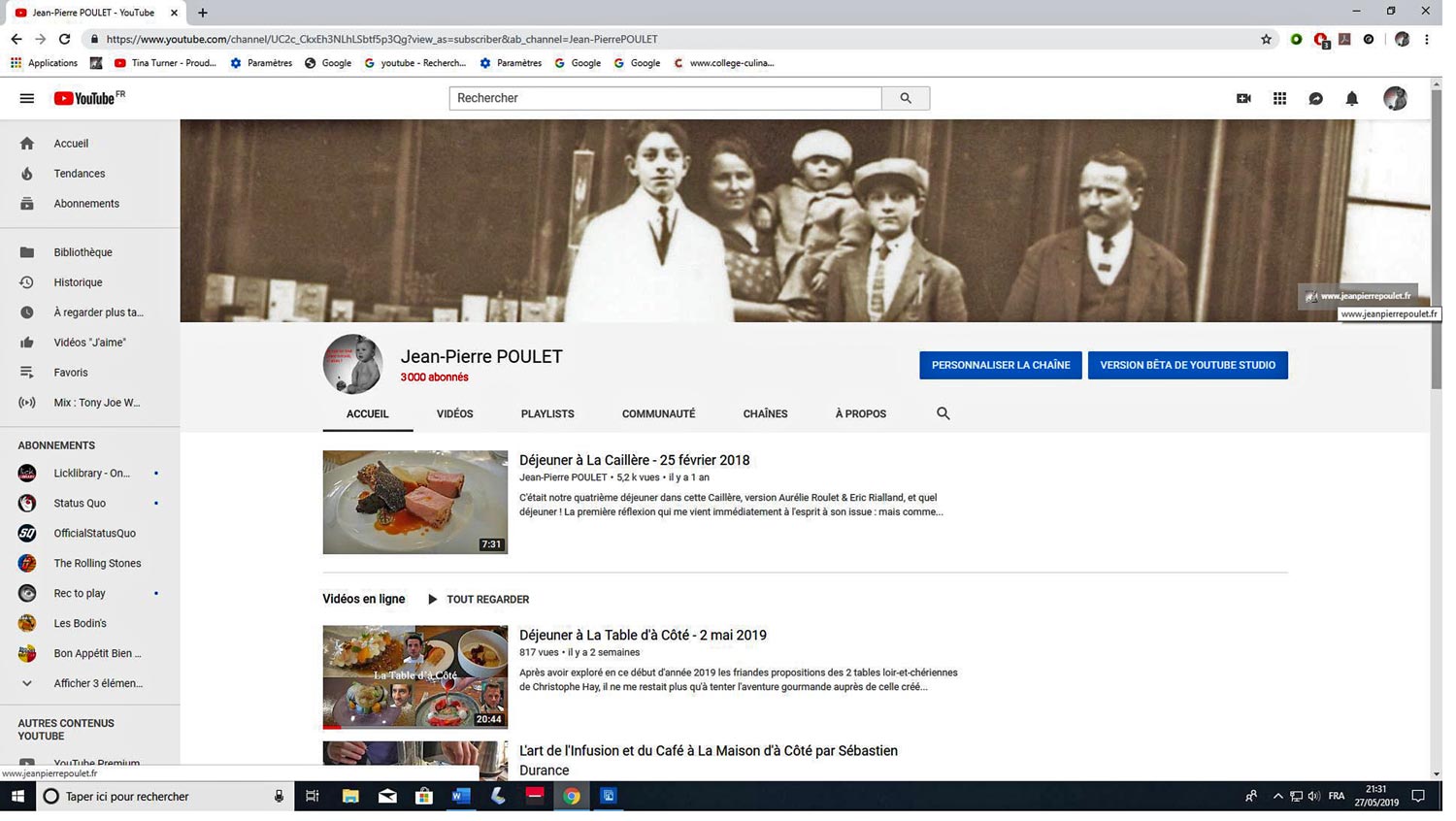Click TOUT REGARDER play all
This screenshot has width=1456, height=821.
click(x=479, y=600)
